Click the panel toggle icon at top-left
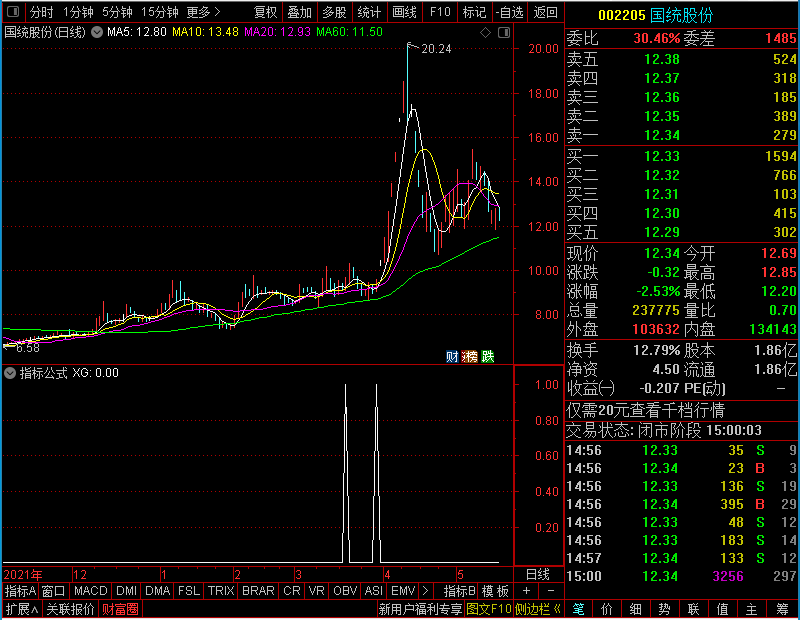Screen dimensions: 800x620 (x=13, y=11)
